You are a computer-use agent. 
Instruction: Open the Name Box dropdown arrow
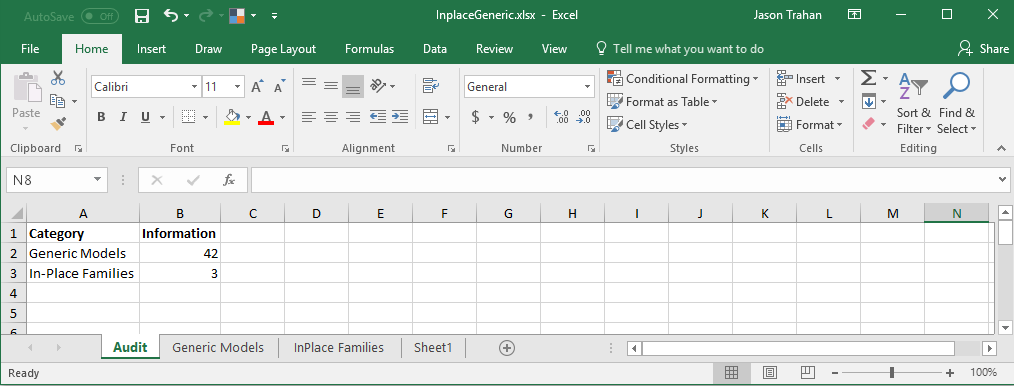tap(97, 180)
